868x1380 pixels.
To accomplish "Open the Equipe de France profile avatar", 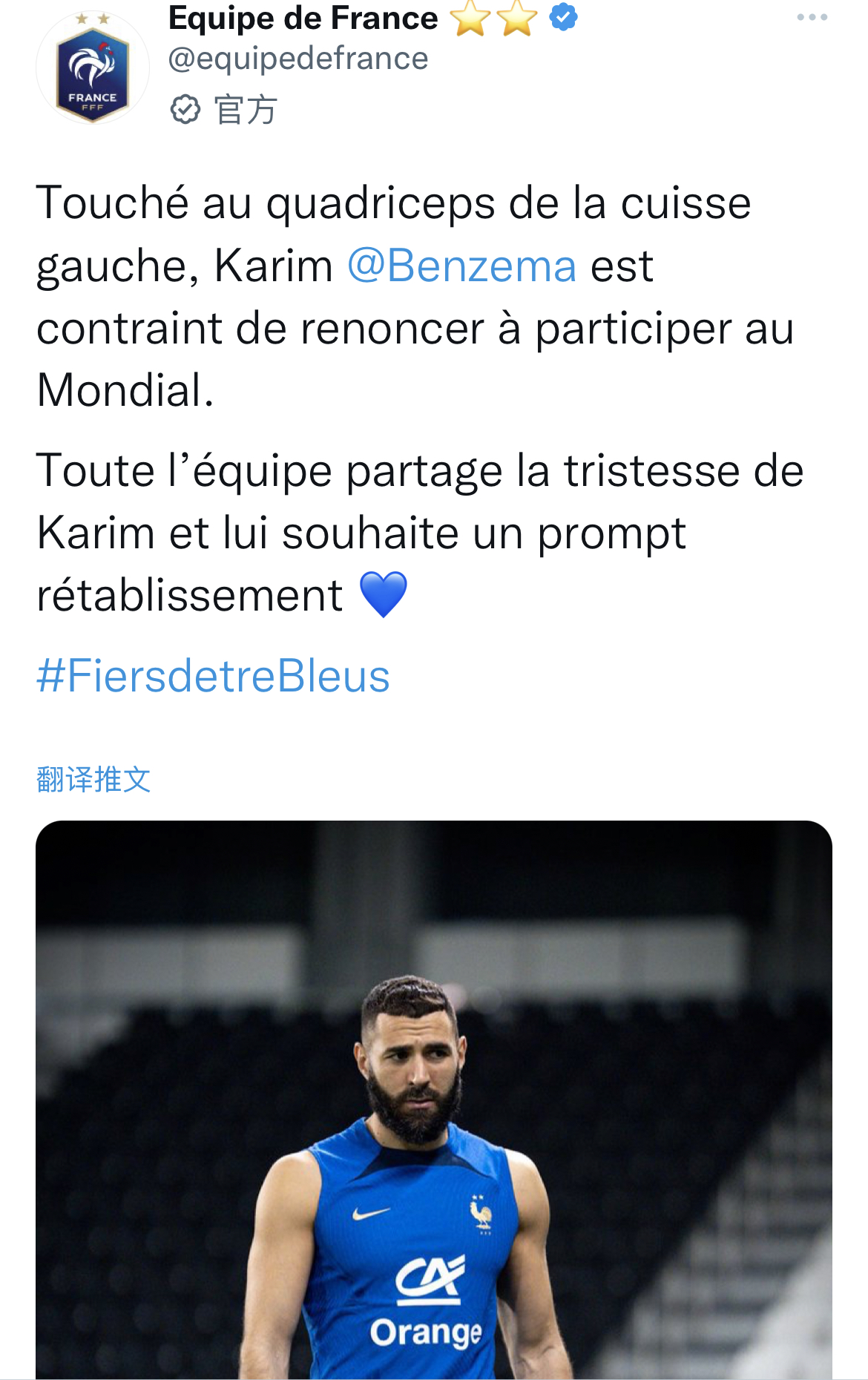I will (92, 68).
